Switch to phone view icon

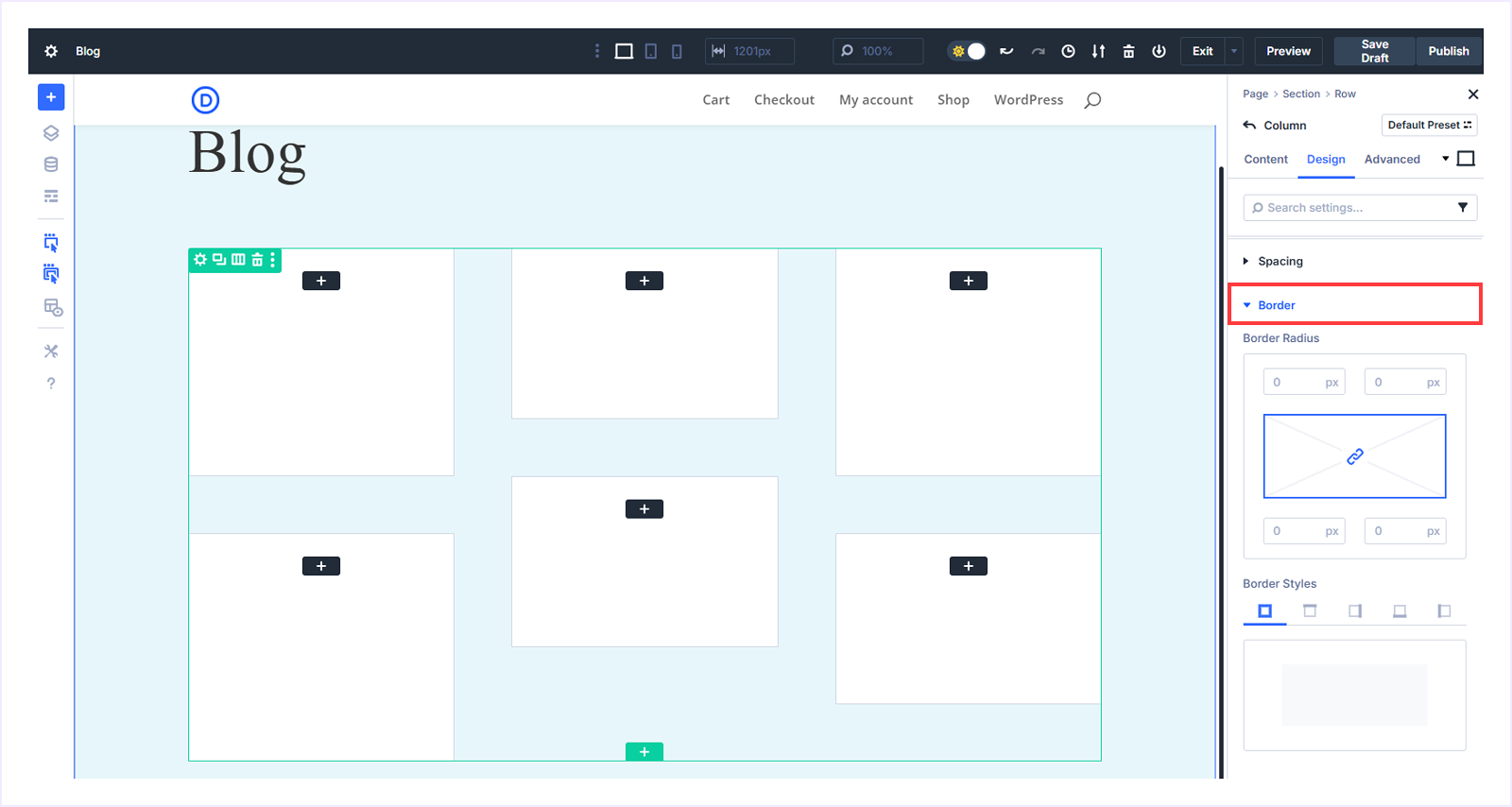[x=677, y=51]
